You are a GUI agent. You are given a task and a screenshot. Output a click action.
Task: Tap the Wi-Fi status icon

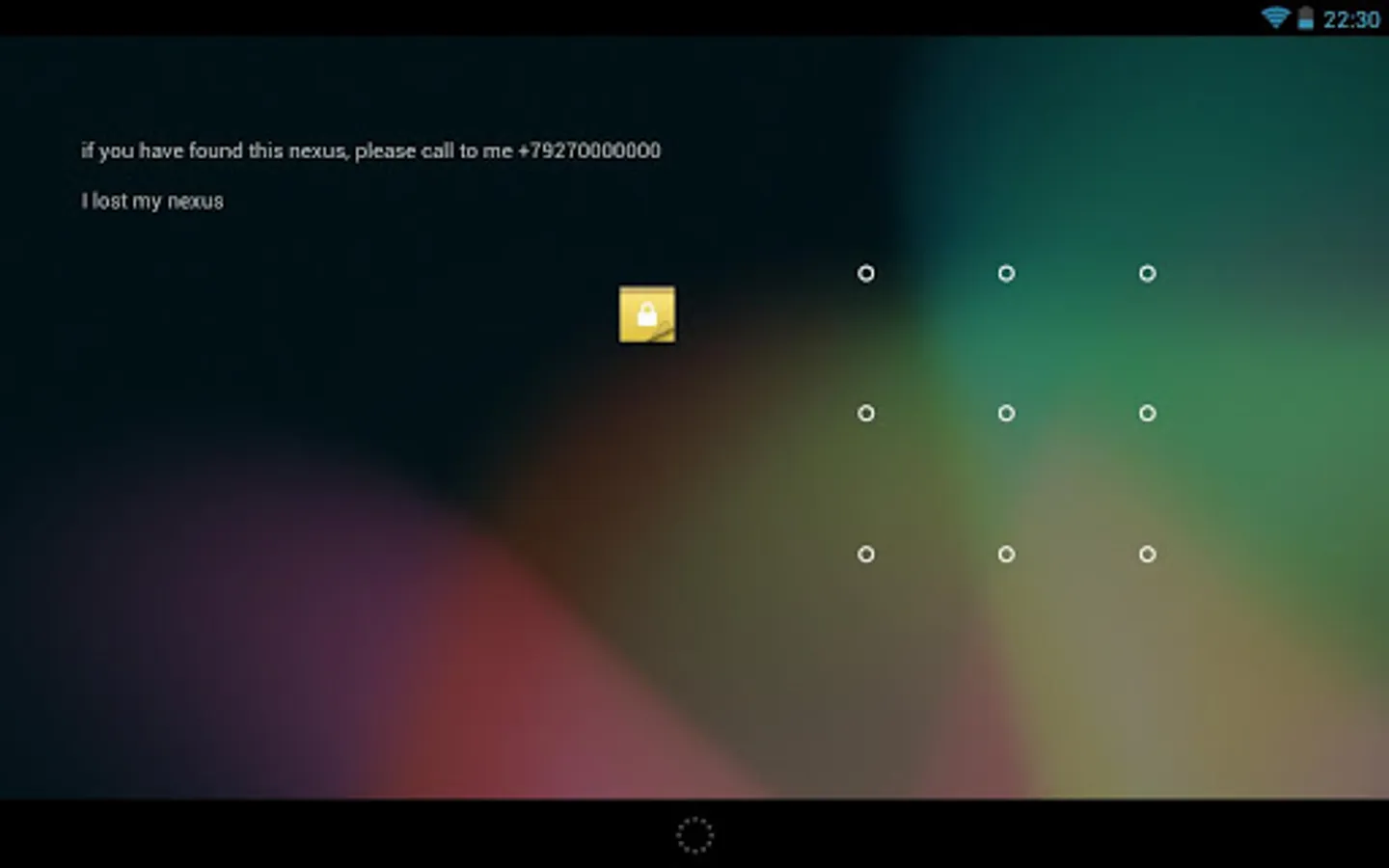tap(1275, 18)
